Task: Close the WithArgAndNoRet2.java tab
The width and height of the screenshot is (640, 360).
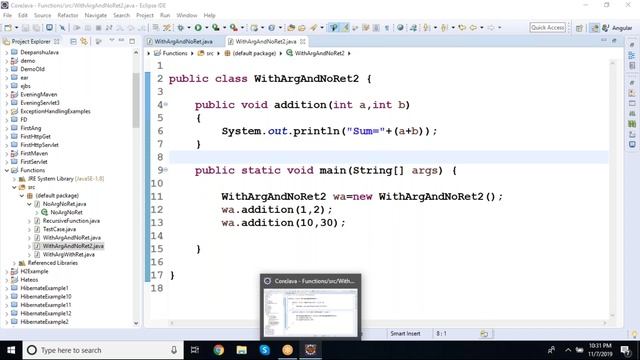Action: pyautogui.click(x=302, y=41)
